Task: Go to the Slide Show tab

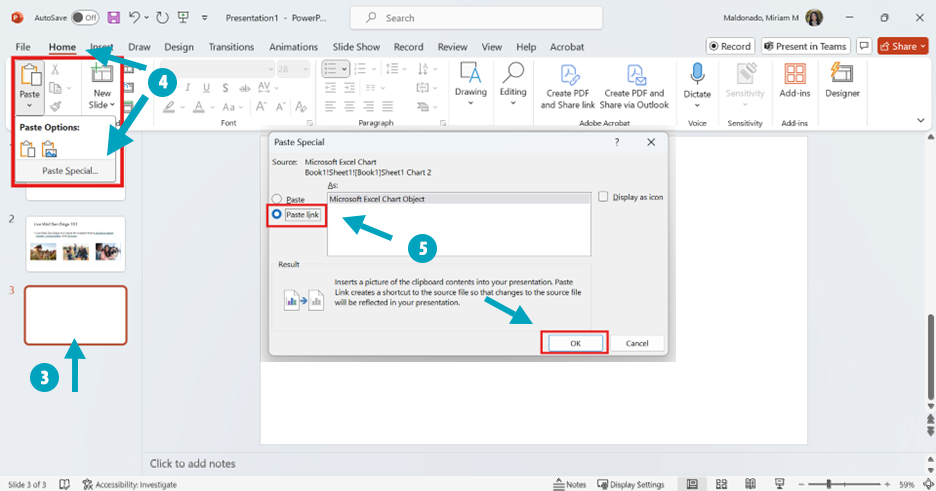Action: pyautogui.click(x=356, y=47)
